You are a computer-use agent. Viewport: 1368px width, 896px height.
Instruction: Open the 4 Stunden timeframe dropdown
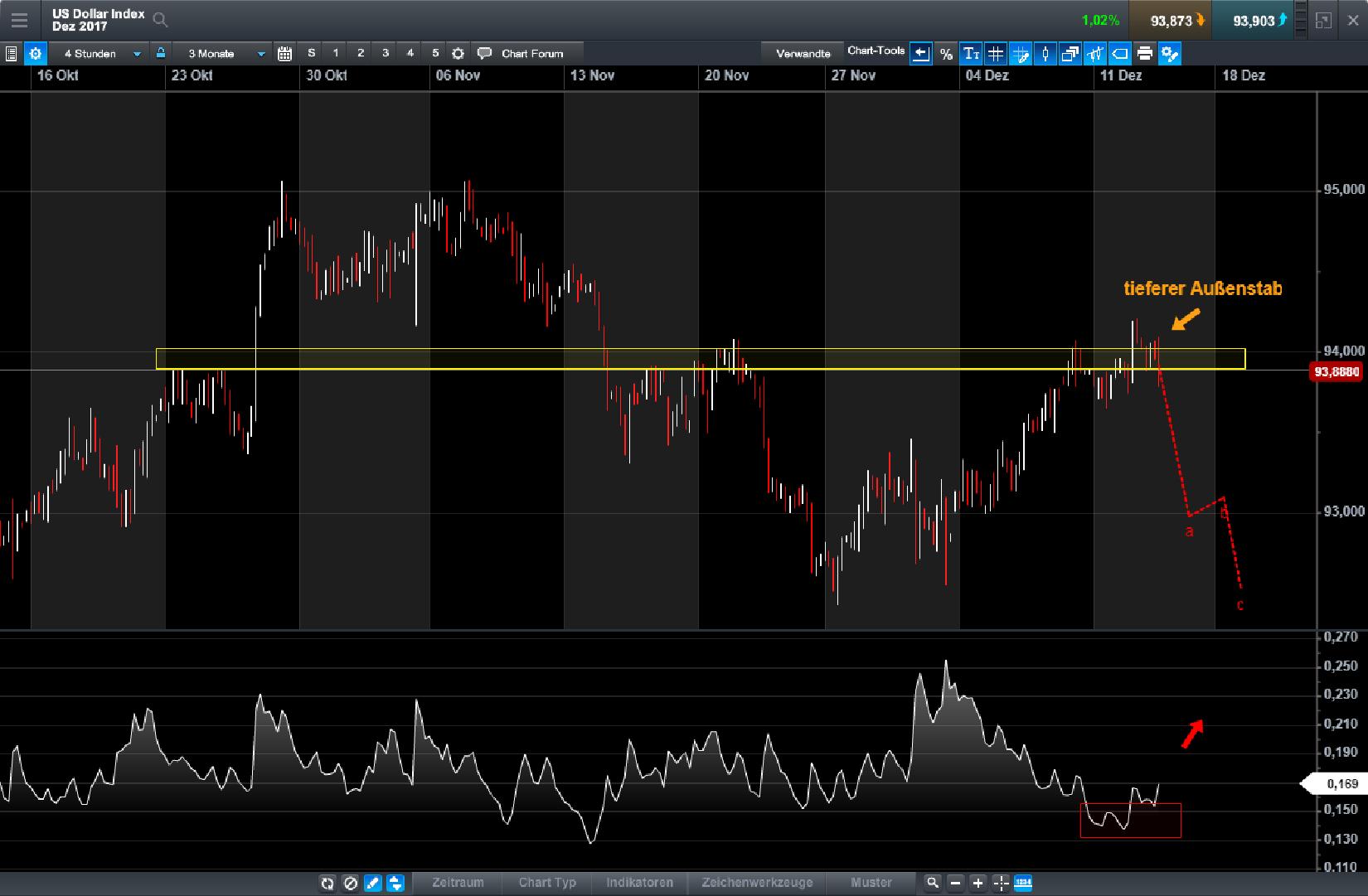point(99,53)
